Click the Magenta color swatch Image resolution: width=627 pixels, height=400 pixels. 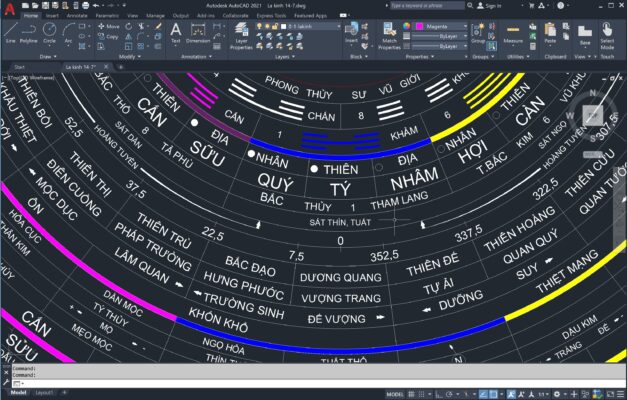[421, 25]
